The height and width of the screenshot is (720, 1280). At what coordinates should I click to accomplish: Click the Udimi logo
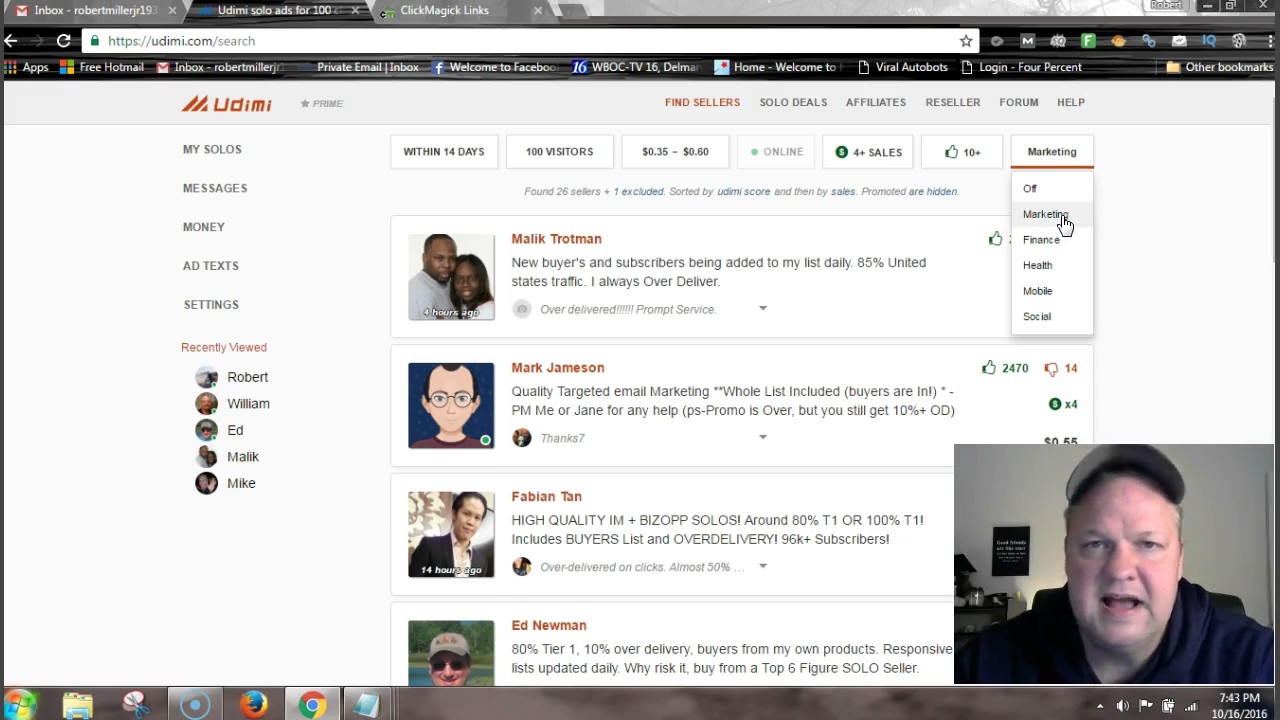(x=226, y=103)
